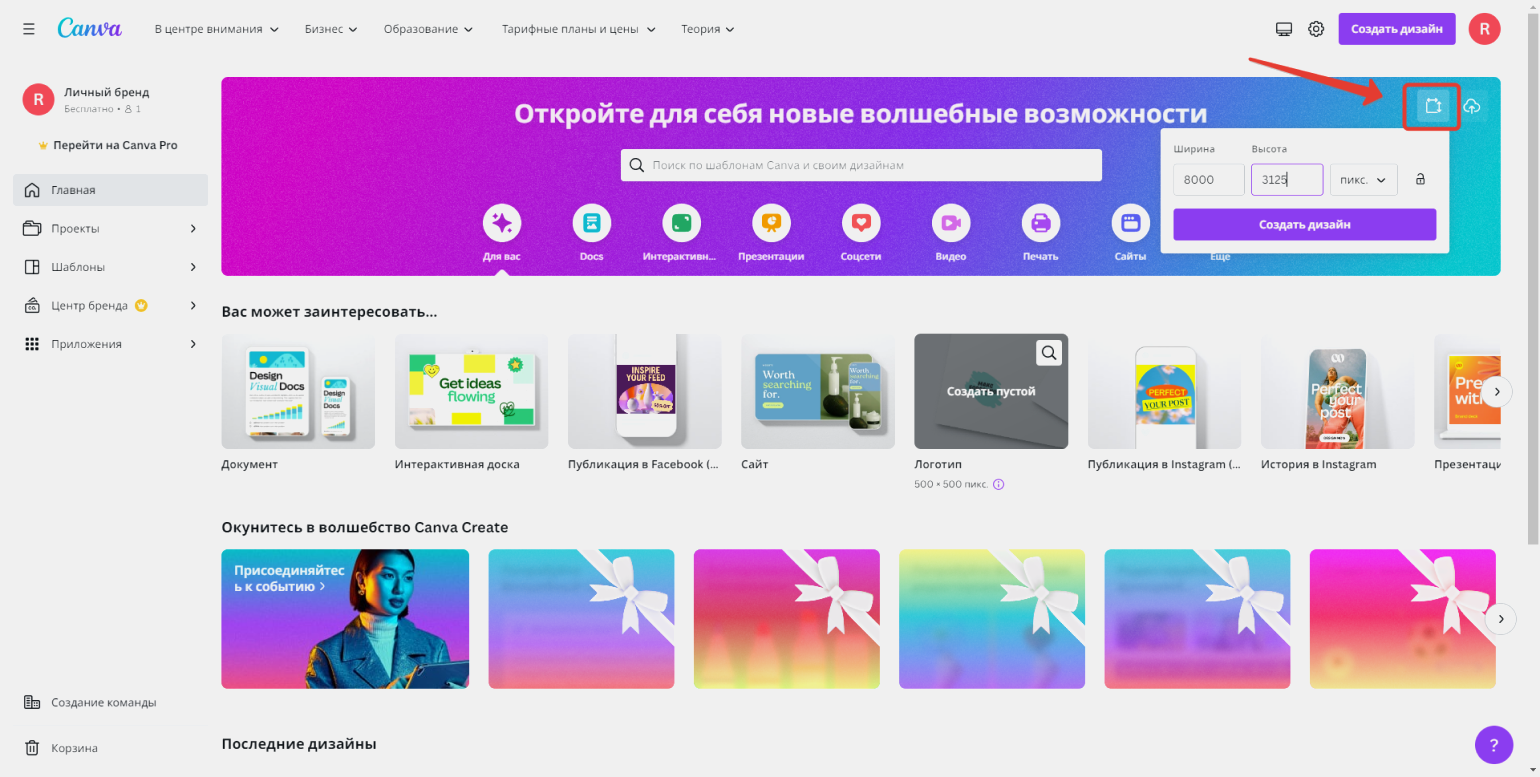Click the magnifier icon on Логотип card

(1048, 353)
